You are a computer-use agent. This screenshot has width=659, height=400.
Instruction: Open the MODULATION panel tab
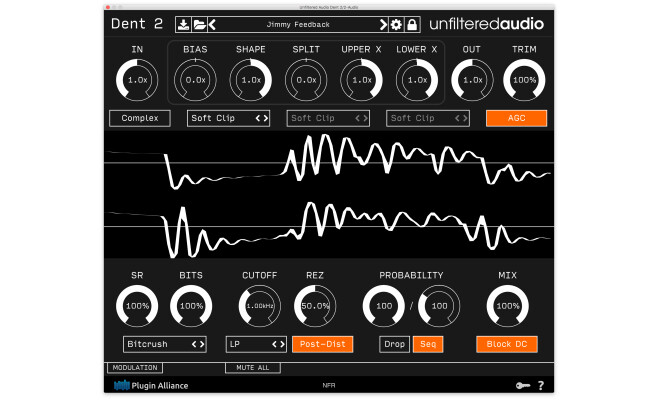point(135,368)
